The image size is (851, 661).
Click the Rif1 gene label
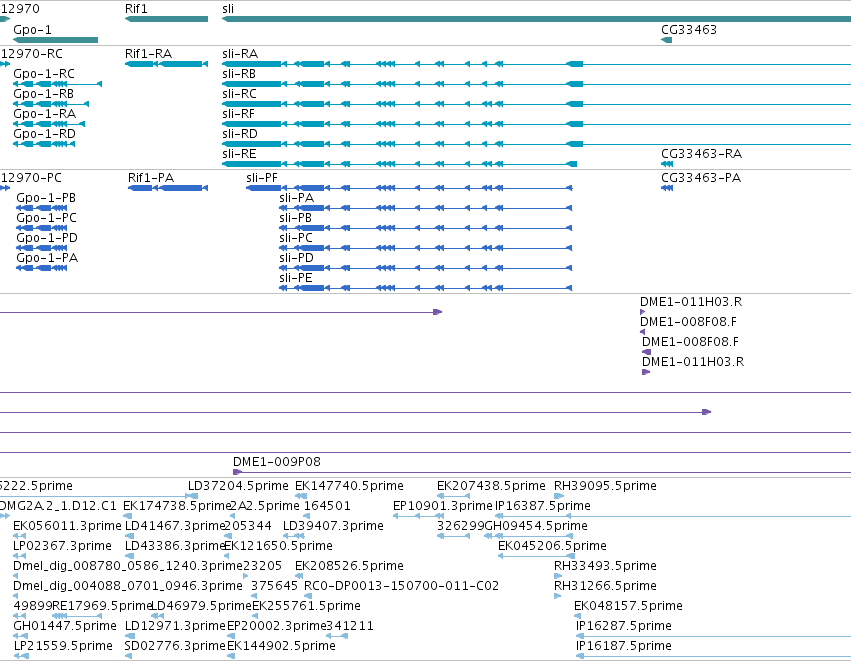[136, 9]
